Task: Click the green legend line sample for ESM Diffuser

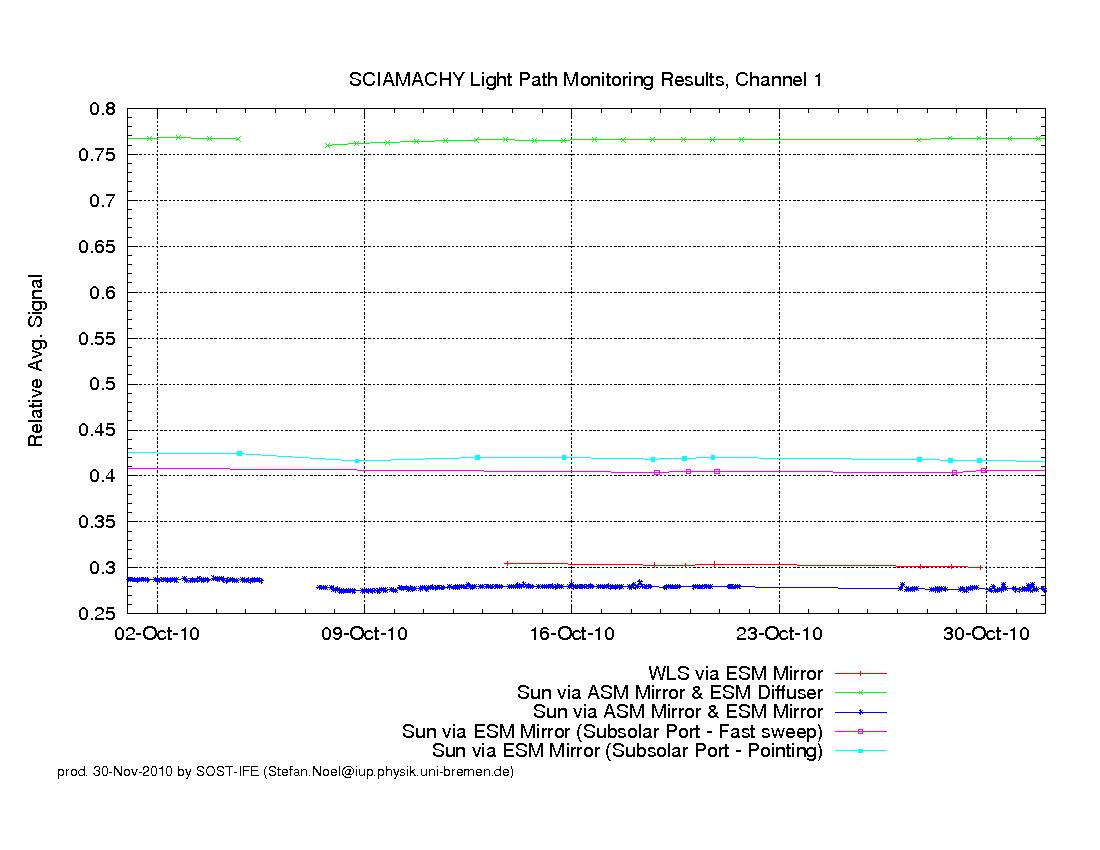Action: click(x=861, y=693)
